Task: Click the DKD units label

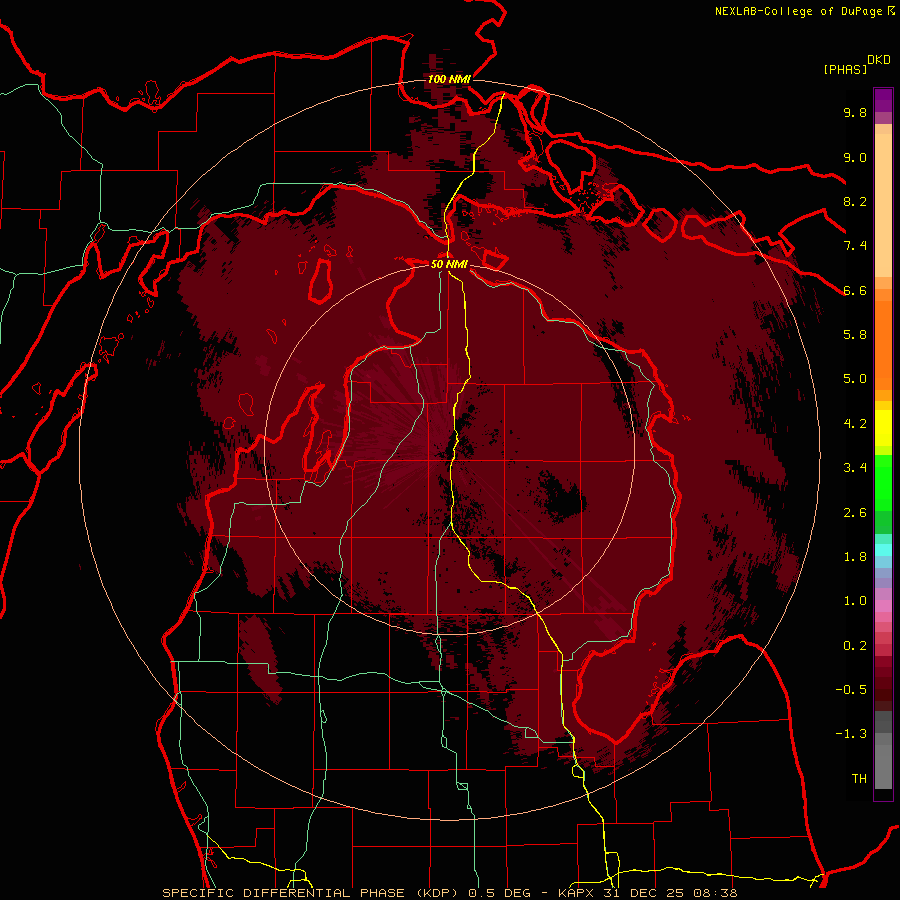Action: [x=879, y=60]
